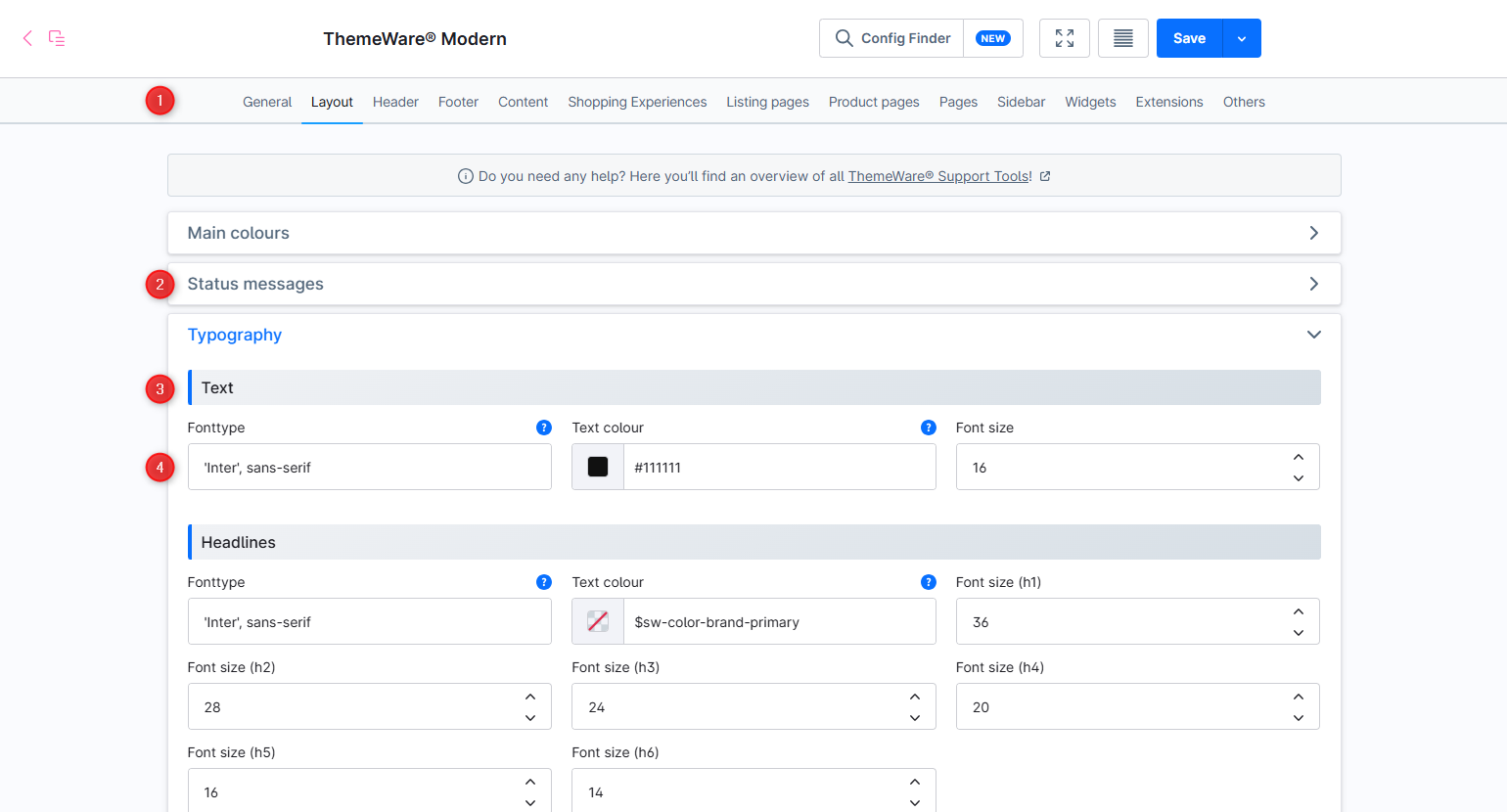The height and width of the screenshot is (812, 1507).
Task: Switch to the General tab
Action: 267,102
